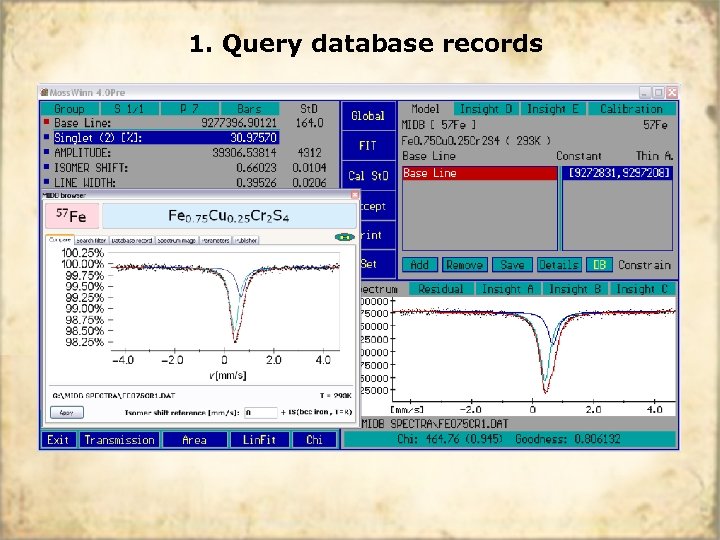
Task: Click the Remove button
Action: (465, 265)
